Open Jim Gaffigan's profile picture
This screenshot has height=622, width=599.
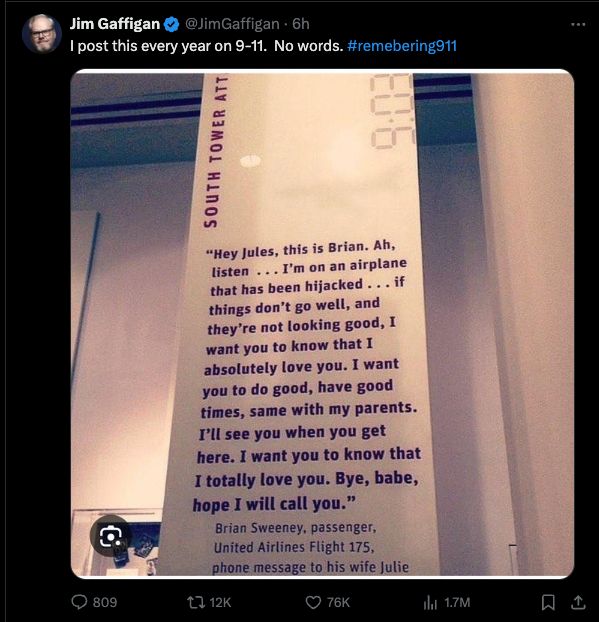point(42,34)
